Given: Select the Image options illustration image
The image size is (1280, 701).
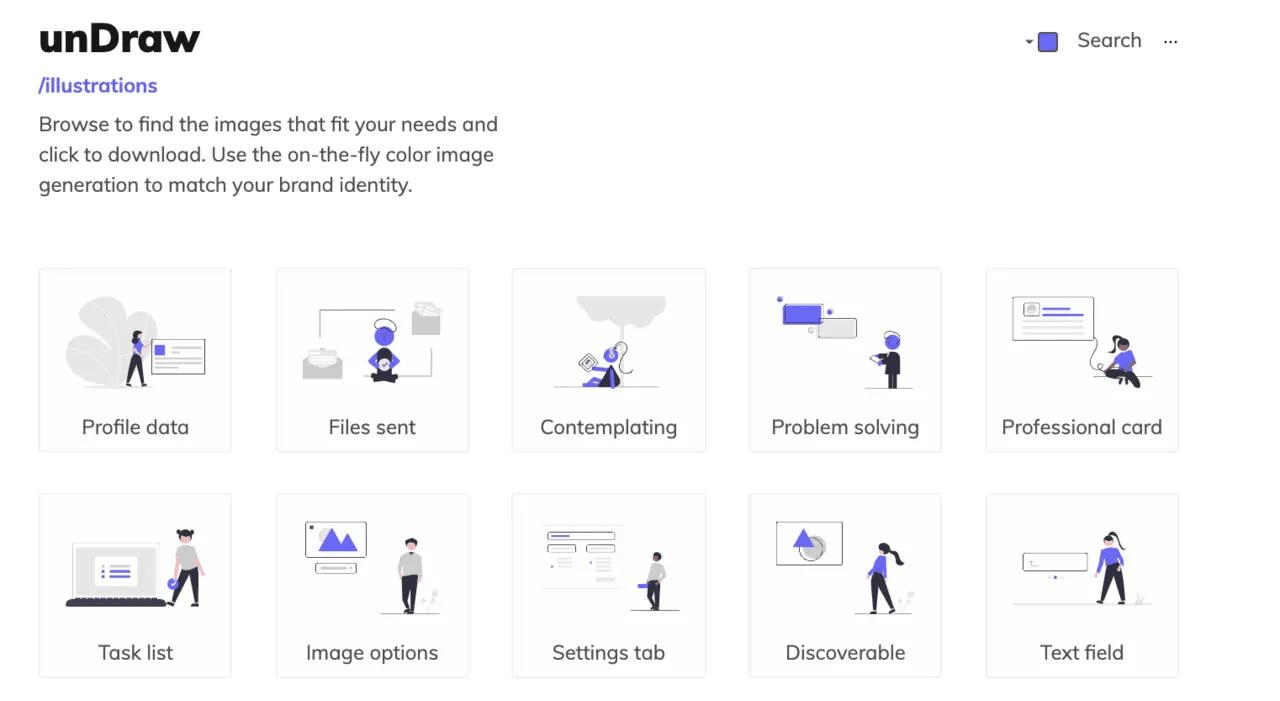Looking at the screenshot, I should [372, 567].
